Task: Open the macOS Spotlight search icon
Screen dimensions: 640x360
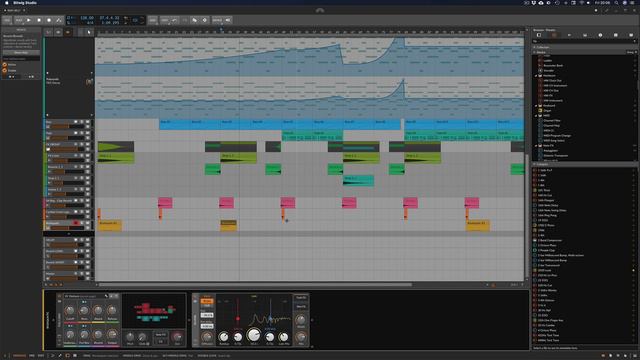Action: click(616, 3)
